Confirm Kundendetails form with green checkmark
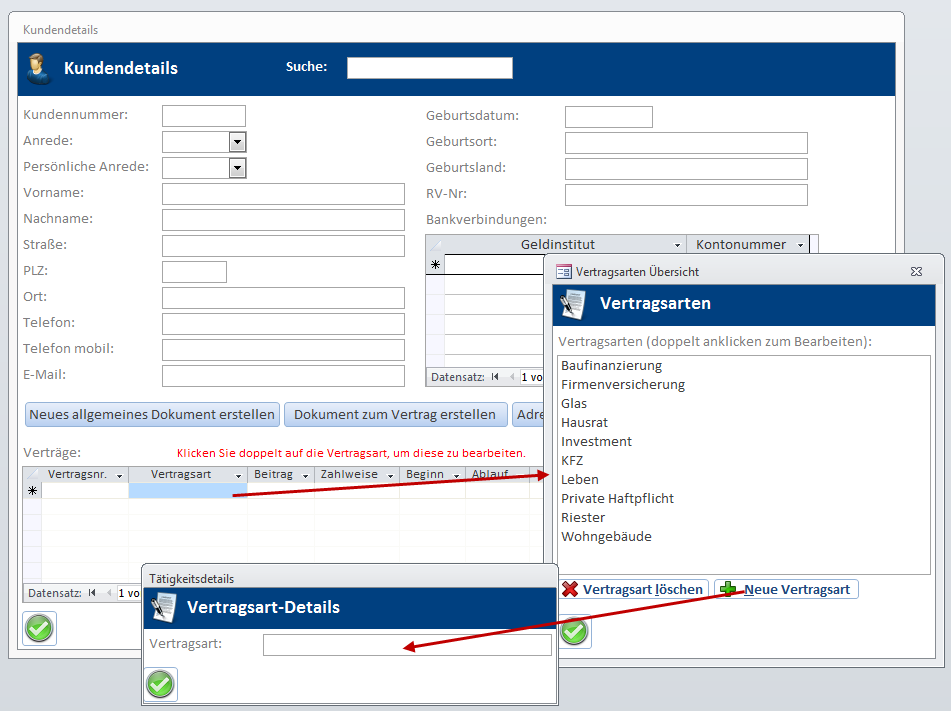 (x=39, y=628)
